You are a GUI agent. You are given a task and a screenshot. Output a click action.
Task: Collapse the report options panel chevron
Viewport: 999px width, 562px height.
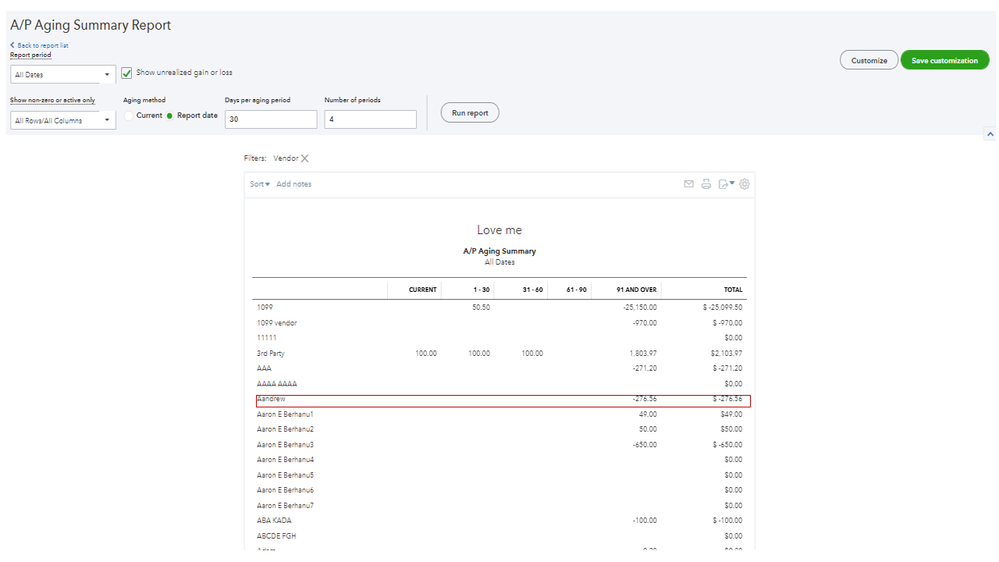point(990,134)
